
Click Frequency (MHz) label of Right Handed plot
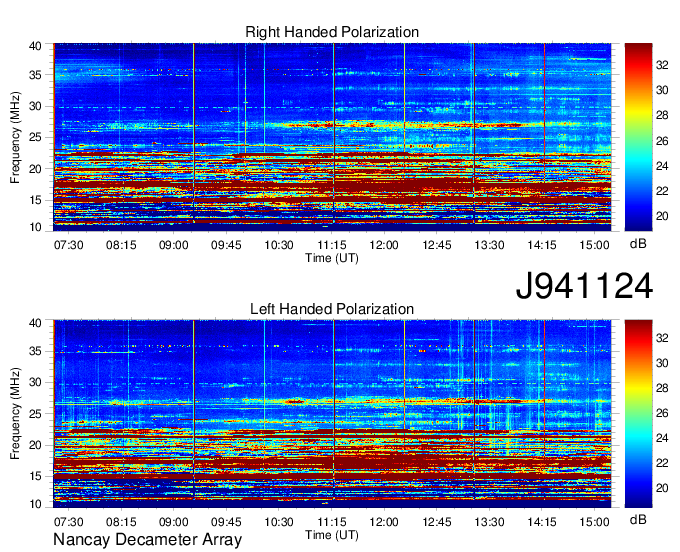(x=15, y=137)
